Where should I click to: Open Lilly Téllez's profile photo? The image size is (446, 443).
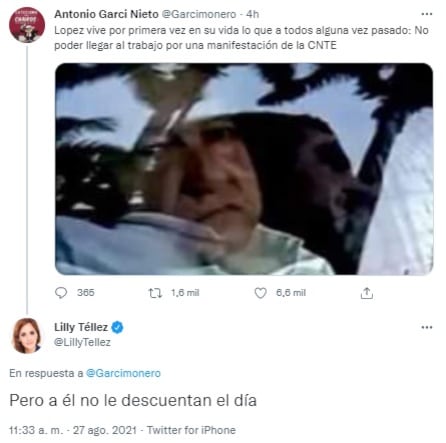pos(27,335)
